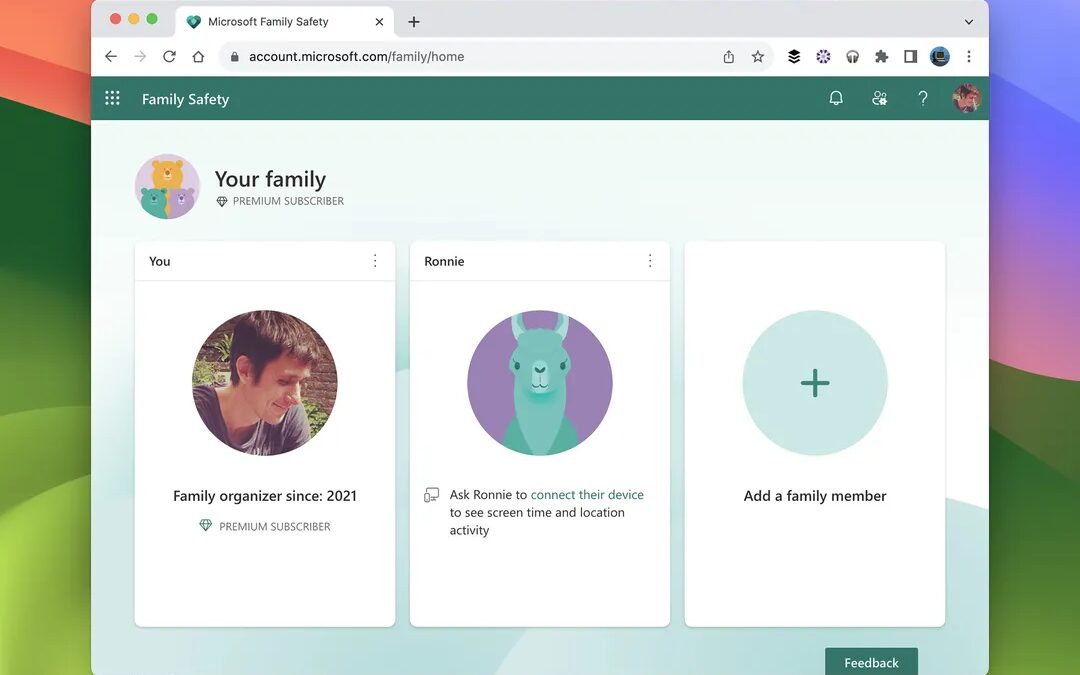Bookmark this page with the star icon
Screen dimensions: 1080x675
[758, 57]
